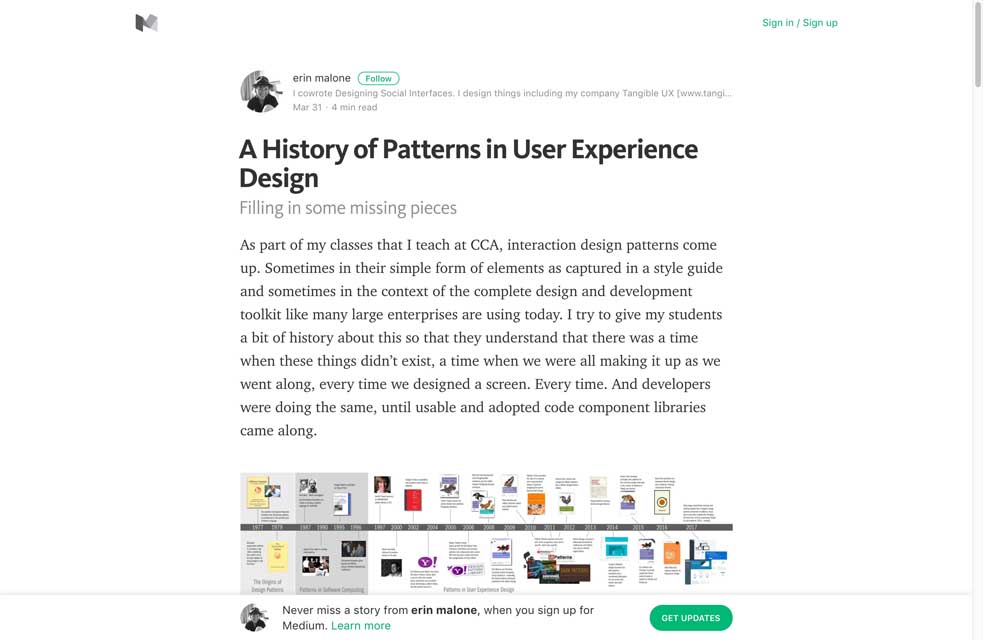The image size is (983, 640).
Task: Click the page's vertical scrollbar thumb
Action: click(x=977, y=45)
